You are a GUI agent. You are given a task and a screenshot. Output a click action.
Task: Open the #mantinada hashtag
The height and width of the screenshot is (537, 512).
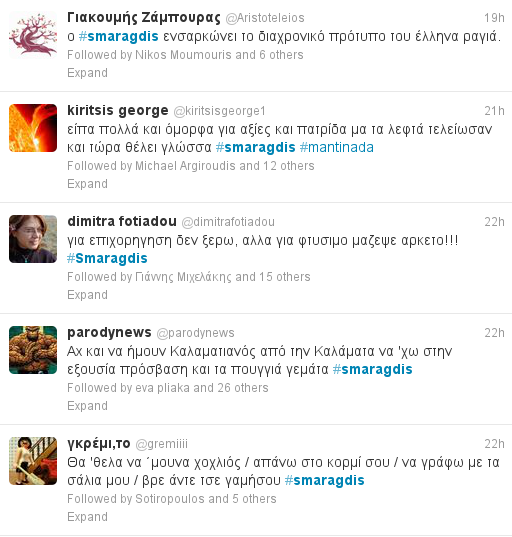point(337,148)
